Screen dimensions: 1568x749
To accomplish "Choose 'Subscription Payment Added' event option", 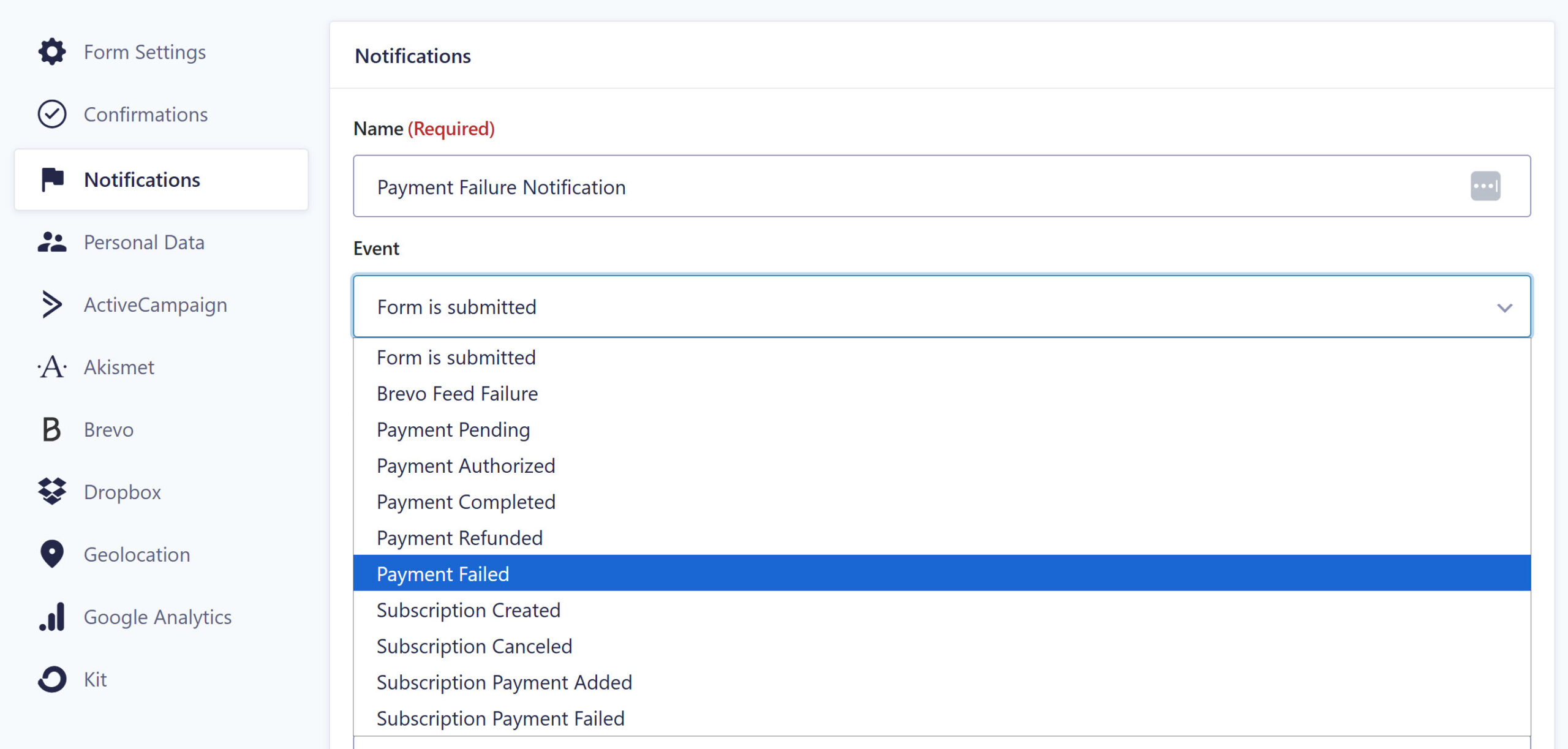I will pyautogui.click(x=942, y=682).
